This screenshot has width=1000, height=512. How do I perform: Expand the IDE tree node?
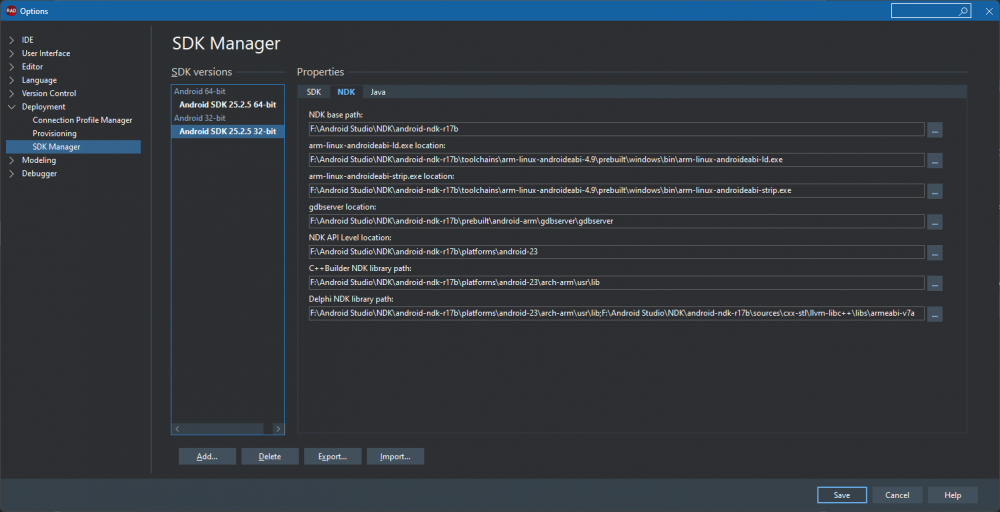point(11,40)
